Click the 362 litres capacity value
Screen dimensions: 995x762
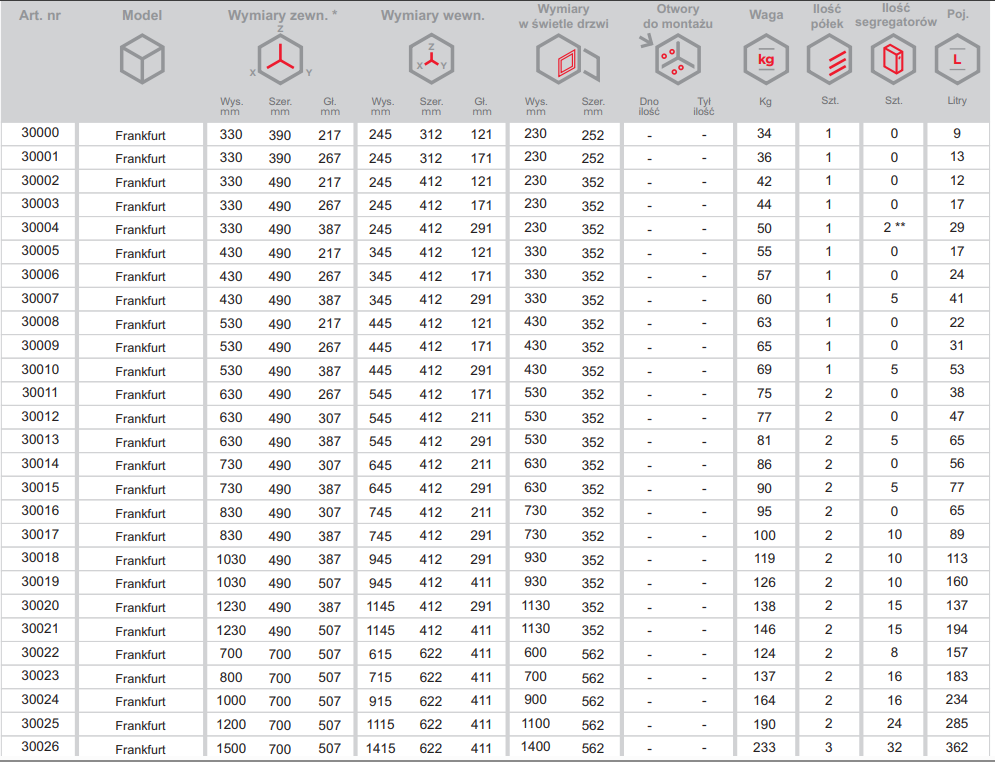point(957,748)
